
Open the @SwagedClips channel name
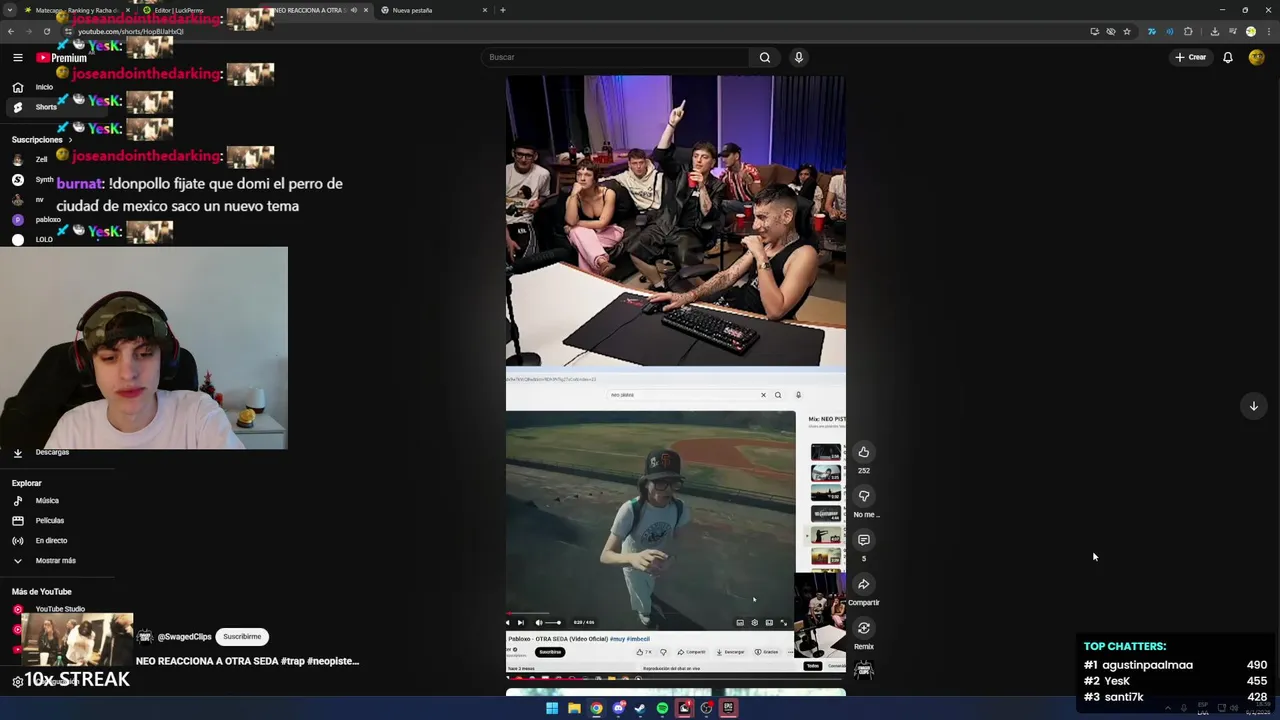point(185,637)
